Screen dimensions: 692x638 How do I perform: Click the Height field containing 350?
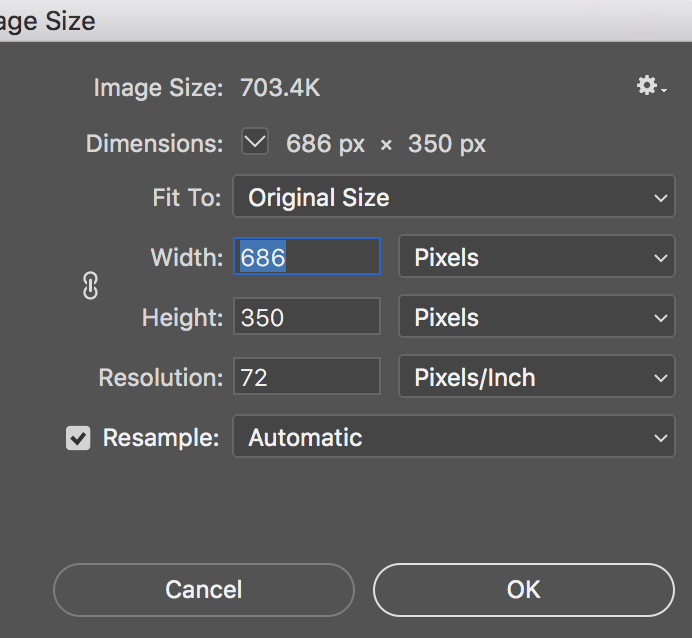click(x=307, y=318)
